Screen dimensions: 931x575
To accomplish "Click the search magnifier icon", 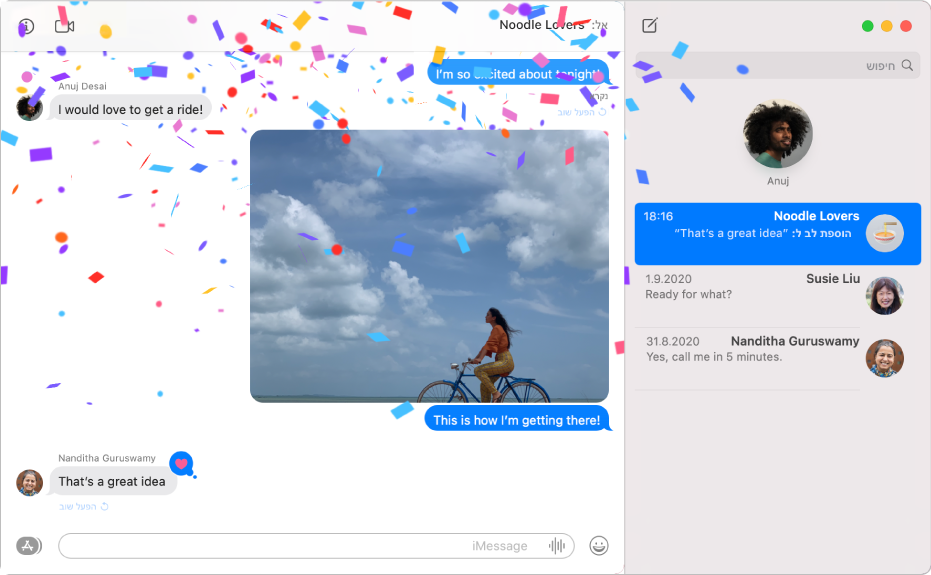I will 907,65.
